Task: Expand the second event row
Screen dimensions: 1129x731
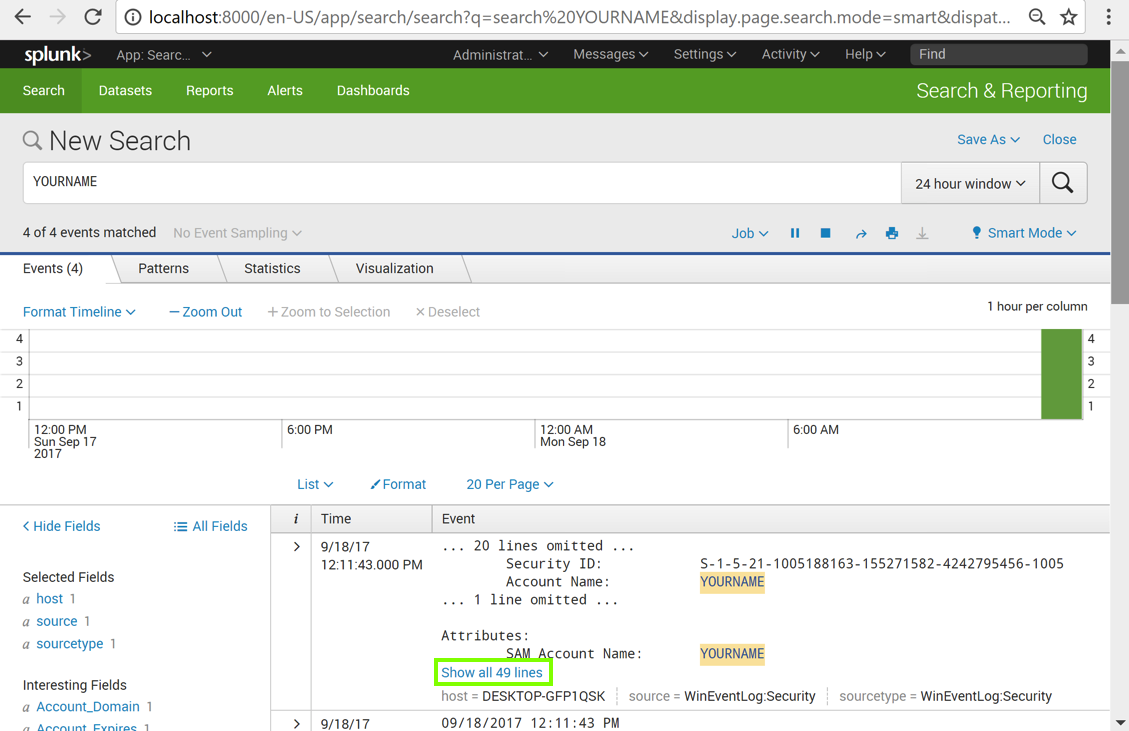Action: 296,724
